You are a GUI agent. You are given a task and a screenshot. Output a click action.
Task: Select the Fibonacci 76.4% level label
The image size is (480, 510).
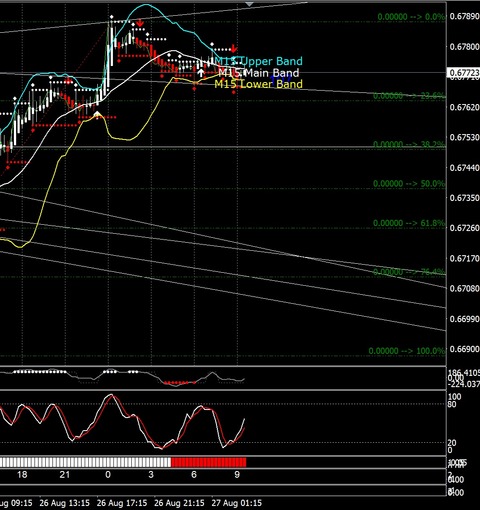coord(409,272)
